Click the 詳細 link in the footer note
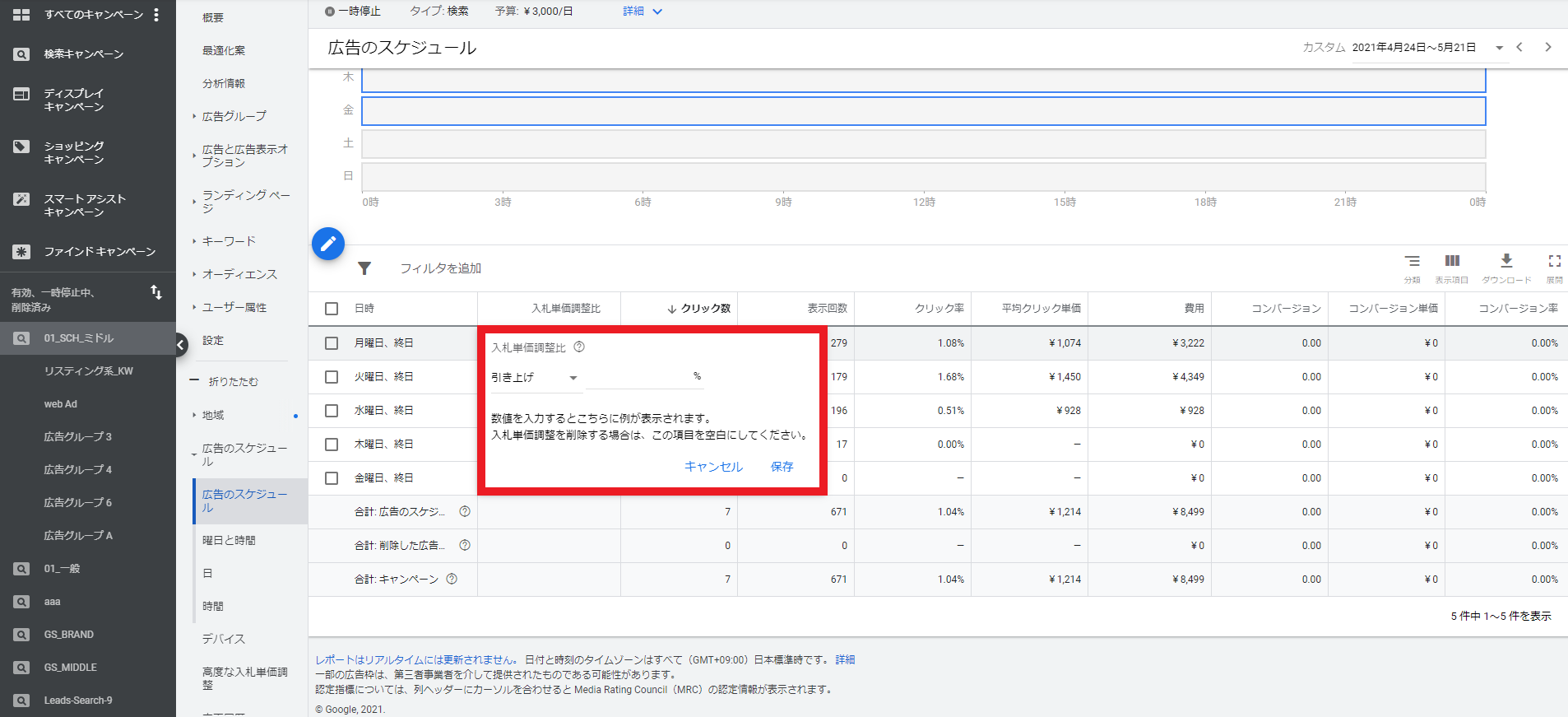Screen dimensions: 1568x717 (845, 659)
